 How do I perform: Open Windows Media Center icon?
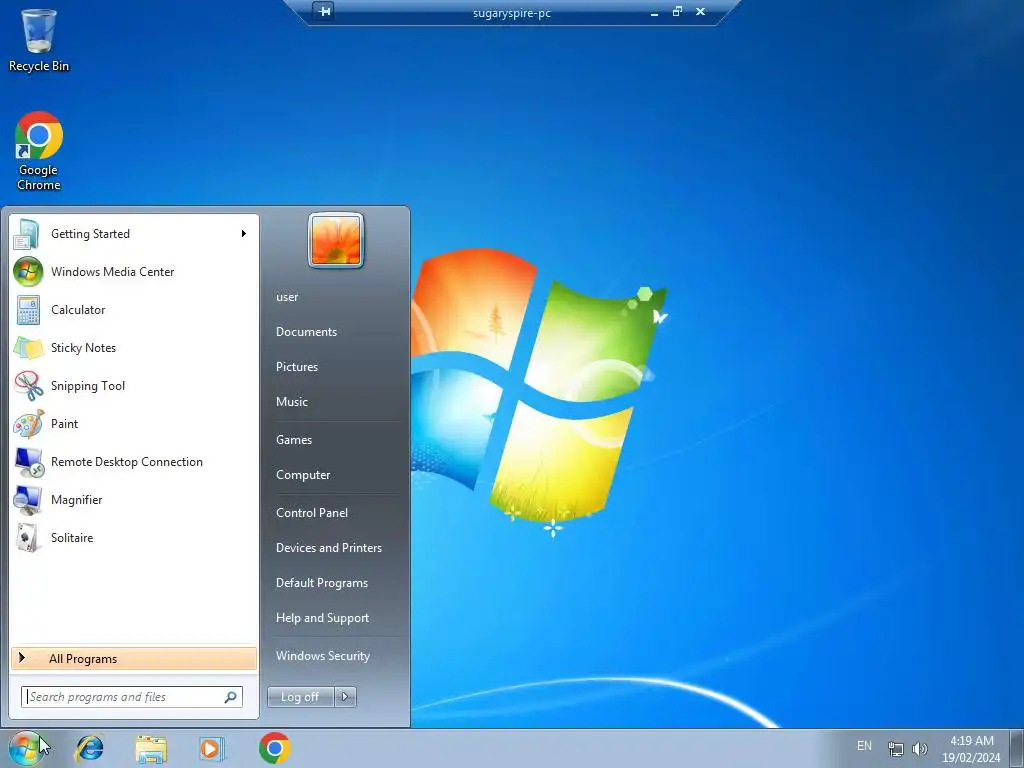point(28,272)
